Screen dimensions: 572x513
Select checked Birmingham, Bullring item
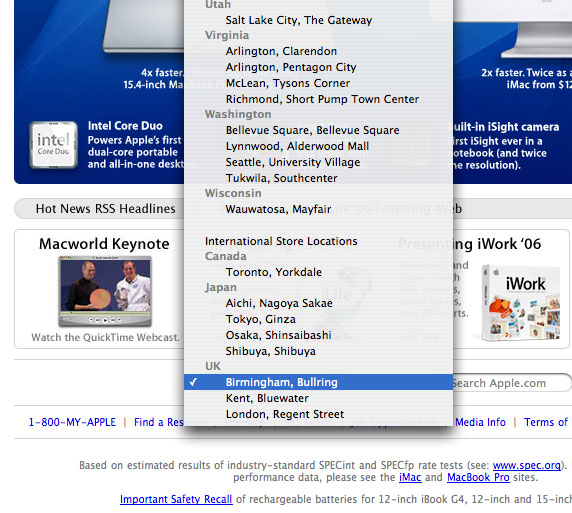pos(318,382)
